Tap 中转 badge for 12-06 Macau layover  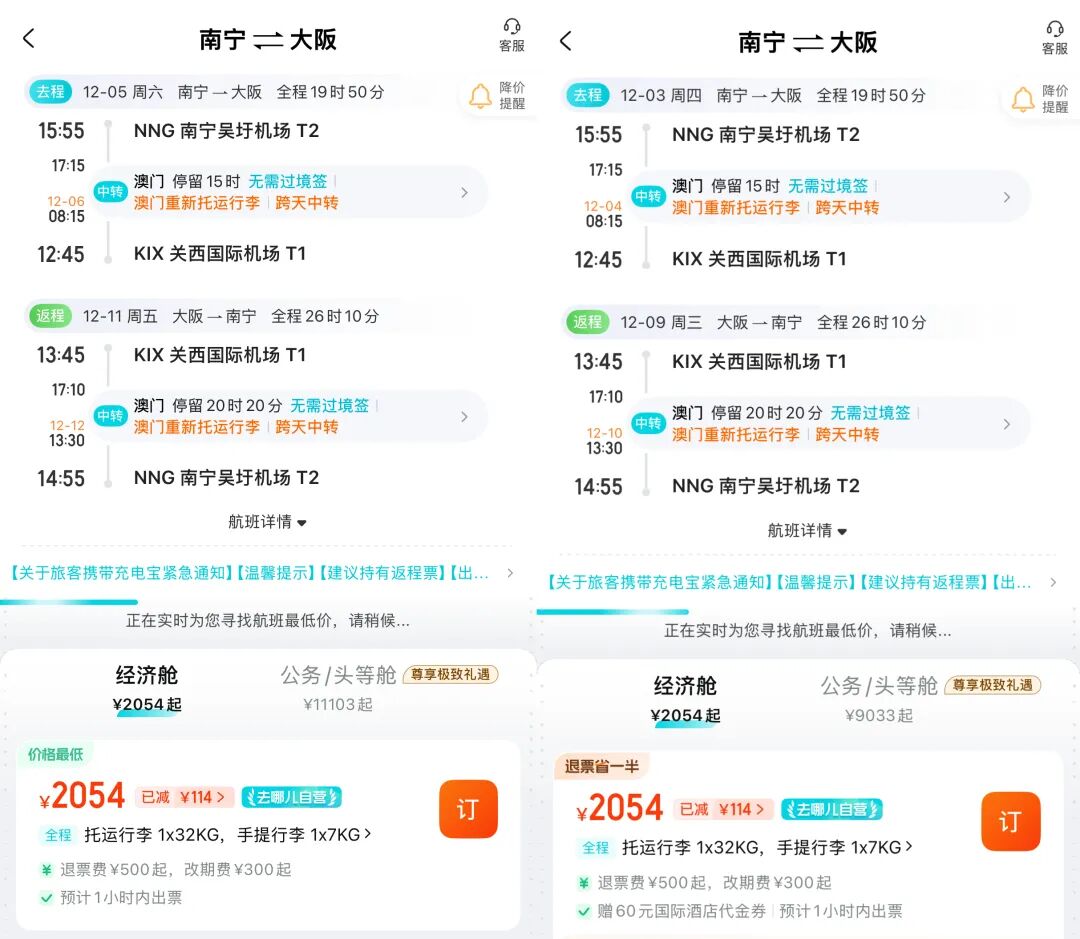click(x=110, y=192)
